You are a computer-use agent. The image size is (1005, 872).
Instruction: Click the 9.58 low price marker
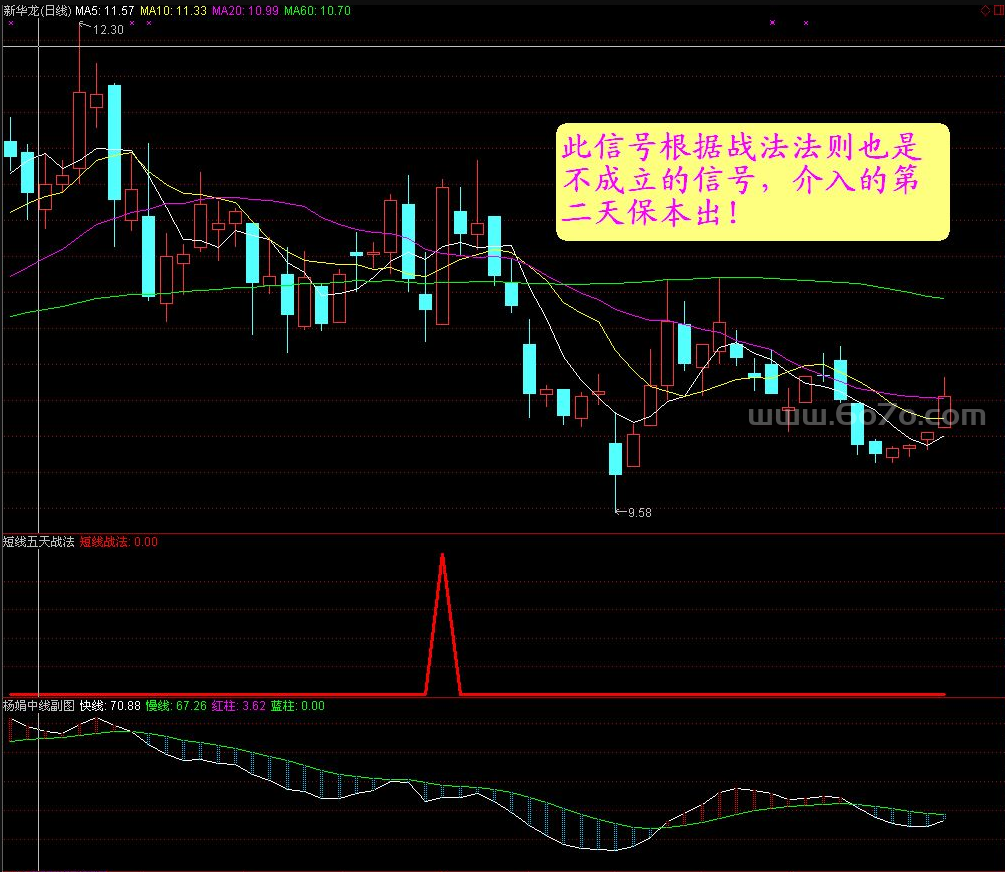[x=636, y=512]
